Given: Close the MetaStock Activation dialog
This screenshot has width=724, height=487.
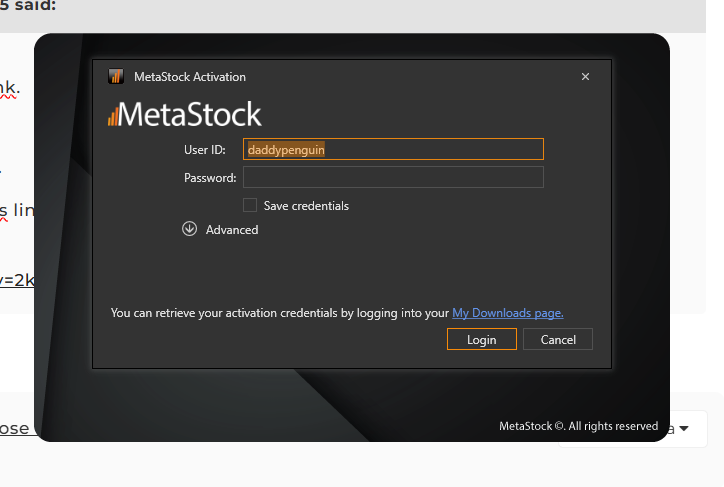Looking at the screenshot, I should click(x=585, y=77).
